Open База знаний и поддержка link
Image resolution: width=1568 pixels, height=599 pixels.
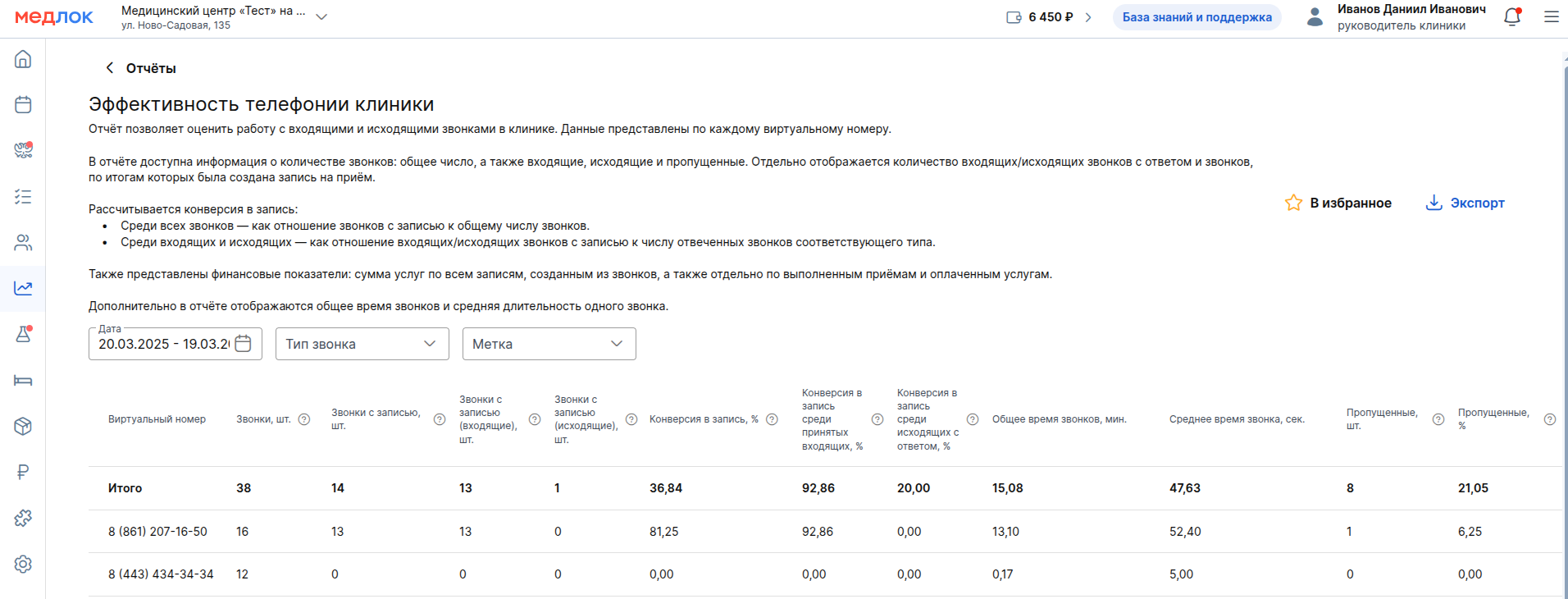pos(1197,17)
